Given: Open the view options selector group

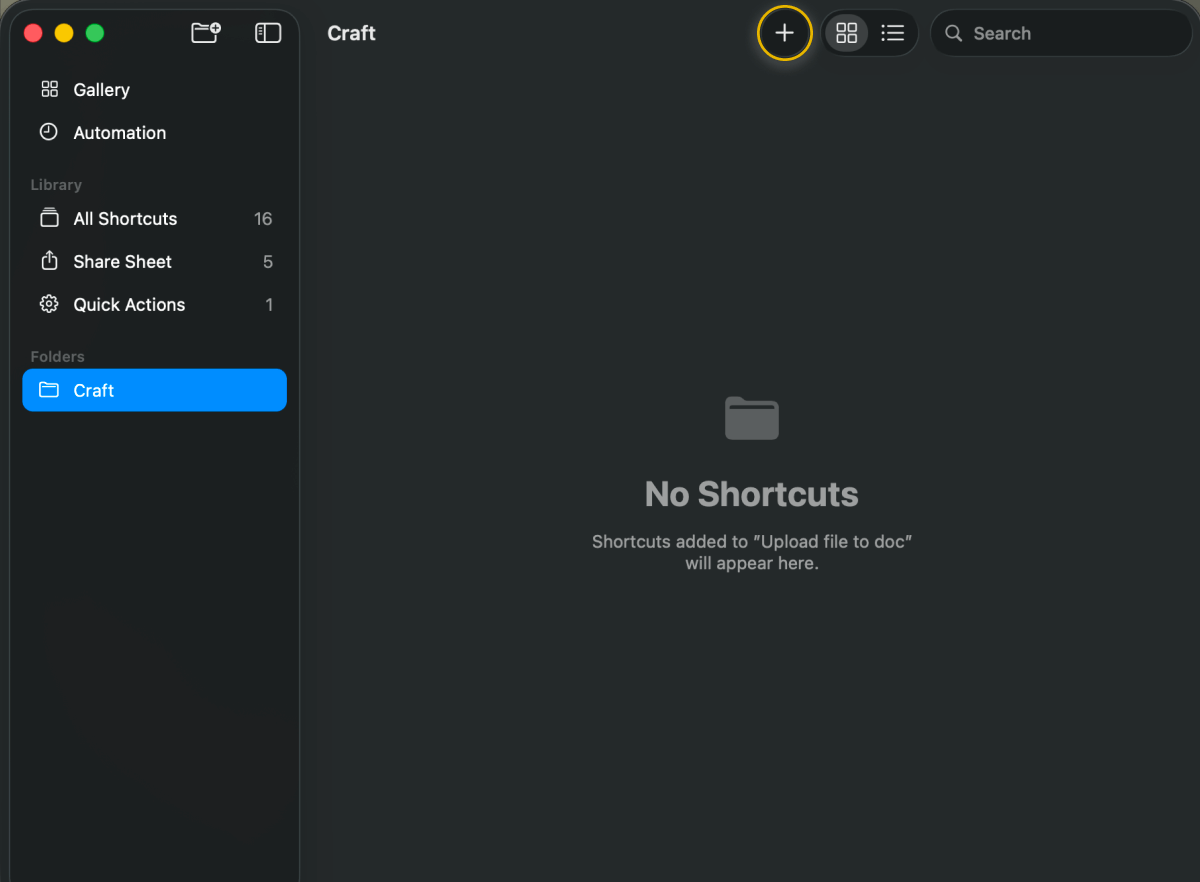Looking at the screenshot, I should pyautogui.click(x=869, y=32).
